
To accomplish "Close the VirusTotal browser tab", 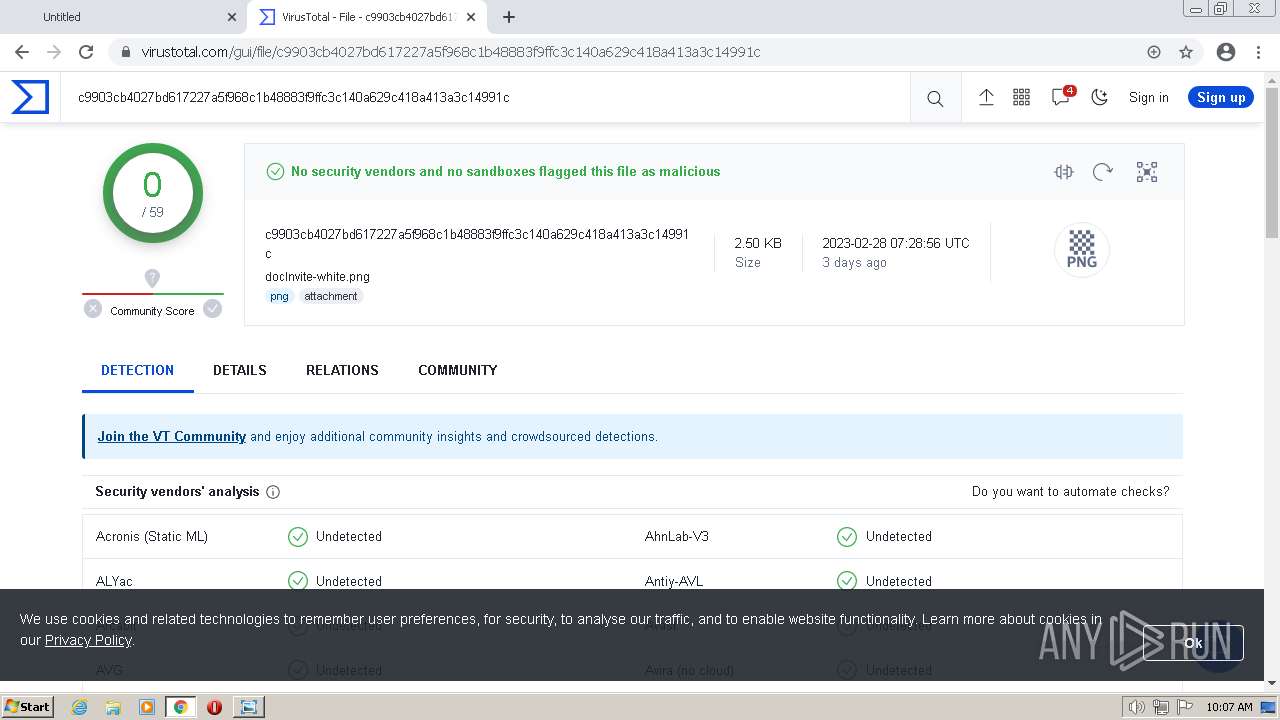I will tap(471, 17).
